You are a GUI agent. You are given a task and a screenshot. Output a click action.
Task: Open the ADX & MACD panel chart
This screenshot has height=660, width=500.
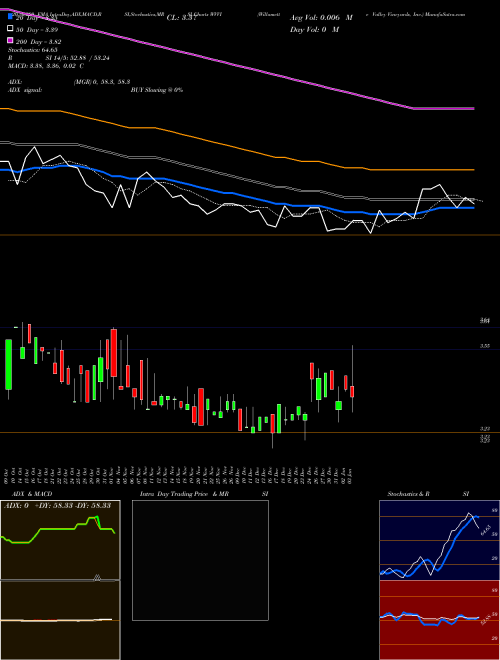pos(60,540)
